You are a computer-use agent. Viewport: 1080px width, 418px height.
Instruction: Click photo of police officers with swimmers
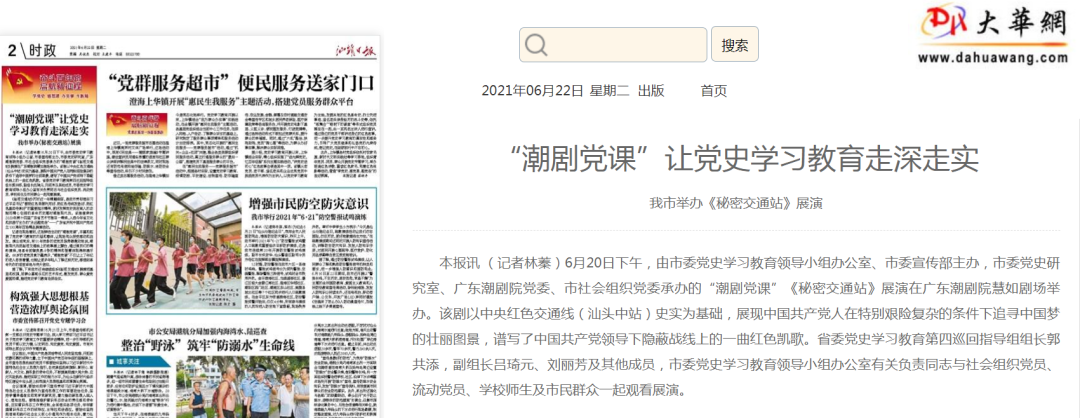pos(240,388)
